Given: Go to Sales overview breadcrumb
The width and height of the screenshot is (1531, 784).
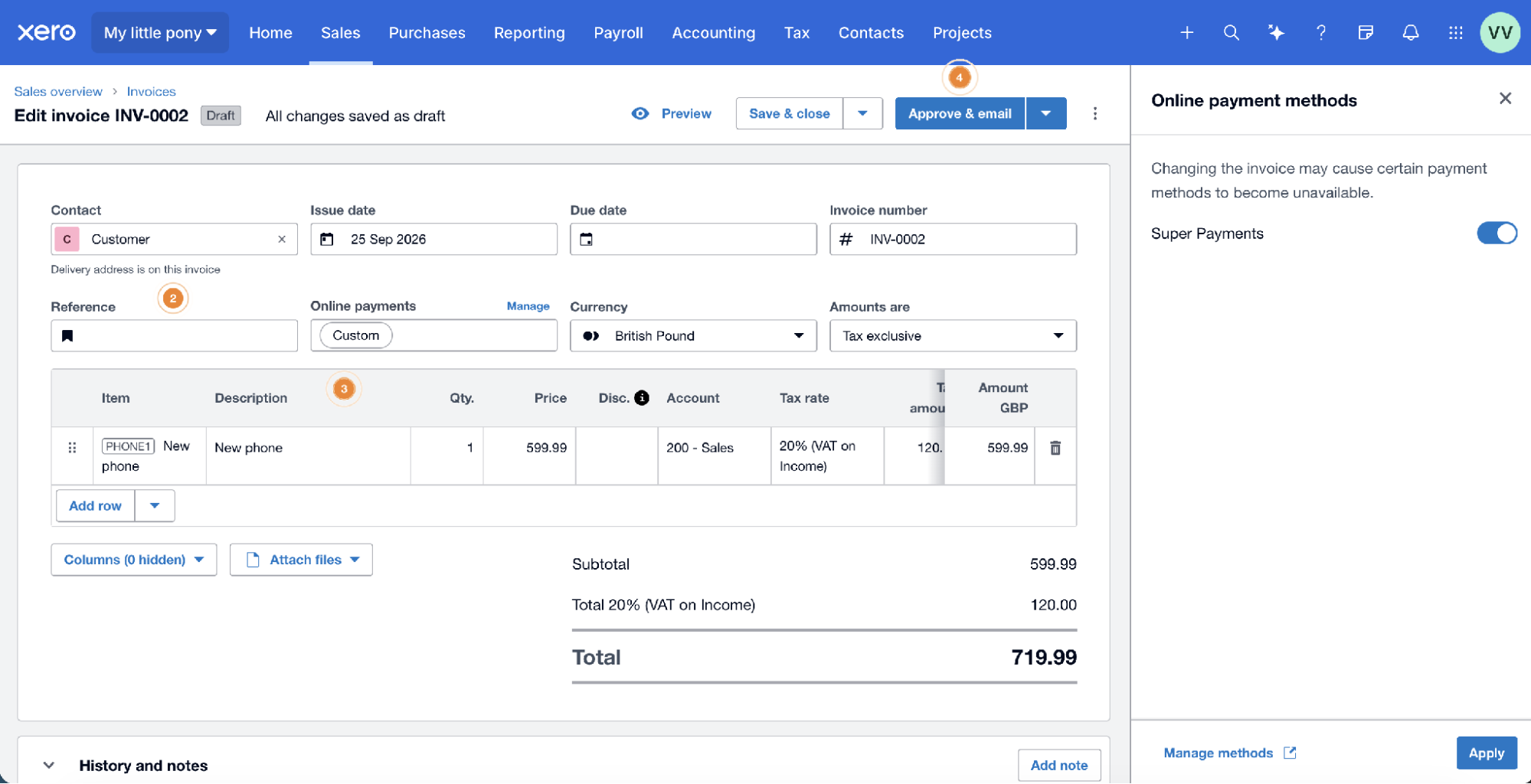Looking at the screenshot, I should click(x=58, y=91).
